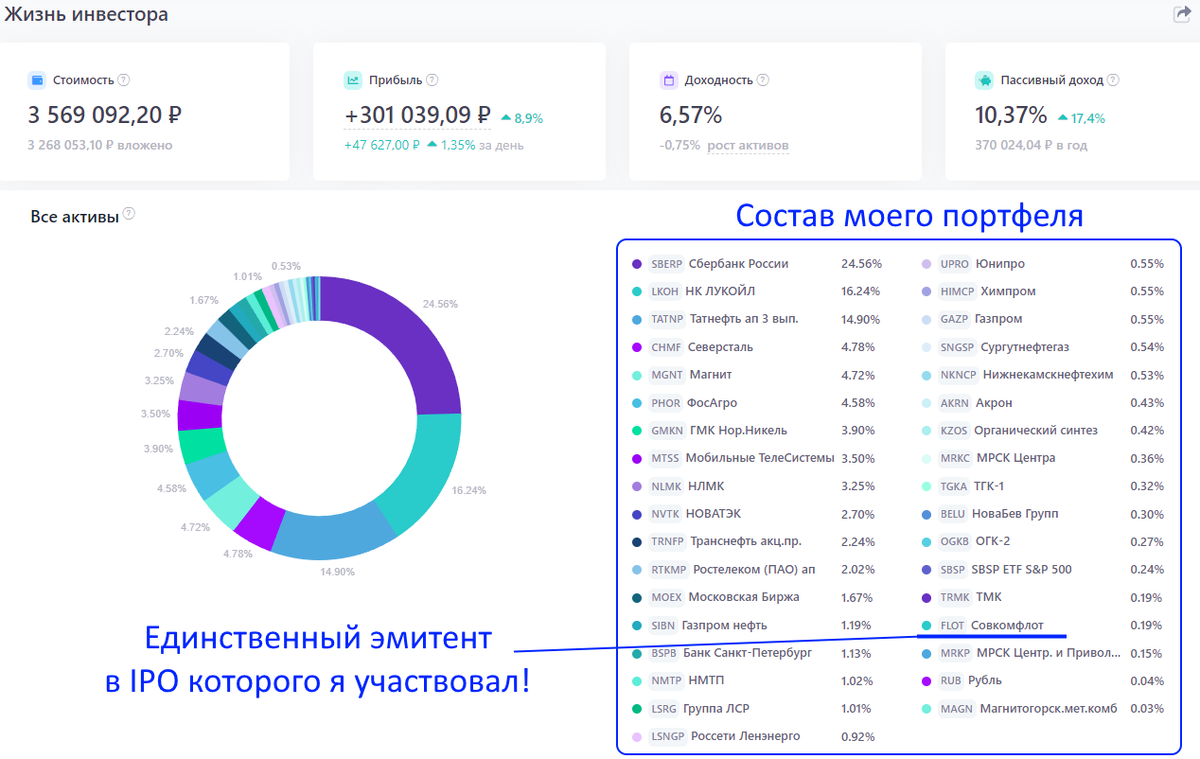
Task: Click the underlined 'рост активов' link
Action: point(748,145)
